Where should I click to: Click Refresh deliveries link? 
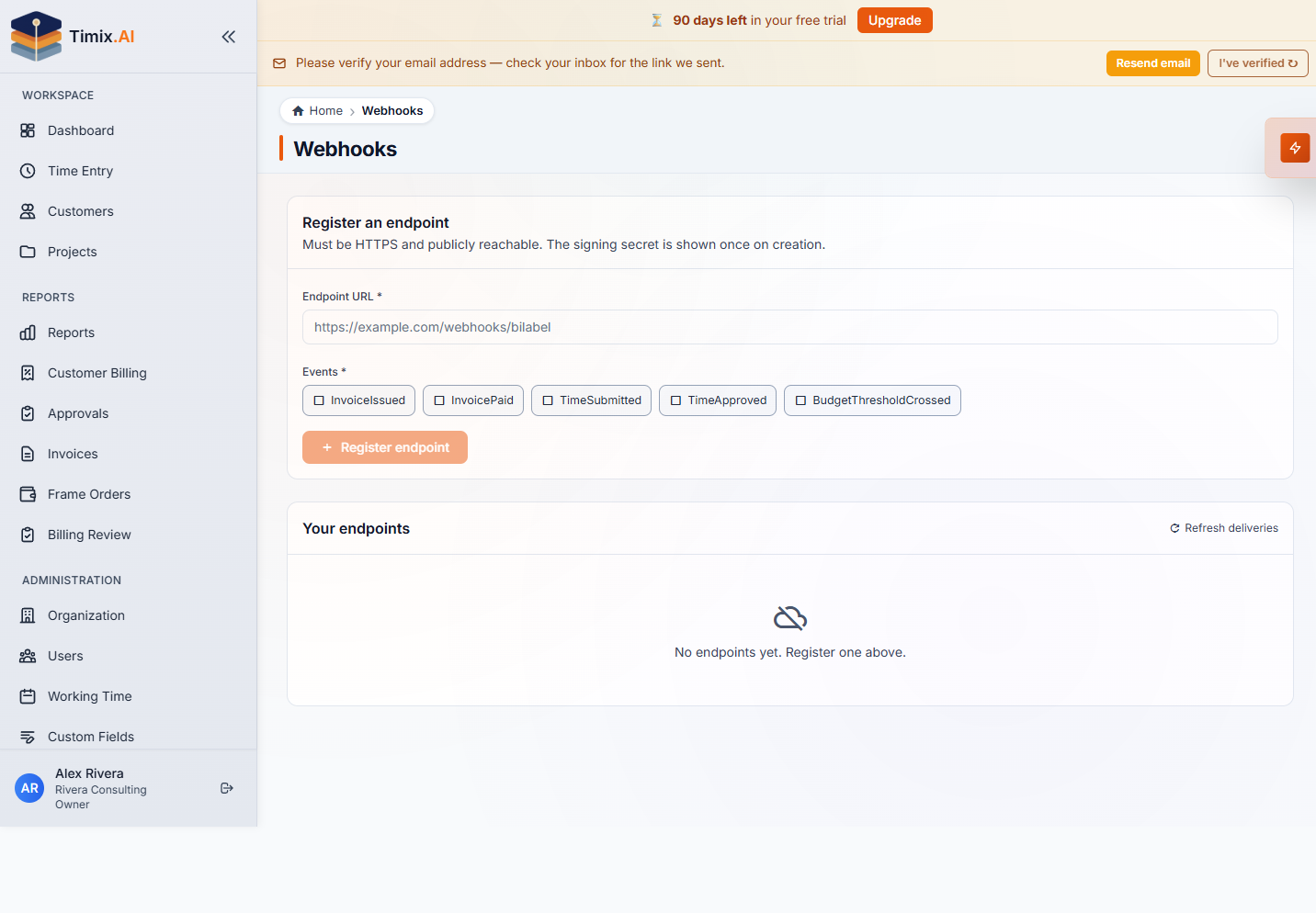(1224, 528)
